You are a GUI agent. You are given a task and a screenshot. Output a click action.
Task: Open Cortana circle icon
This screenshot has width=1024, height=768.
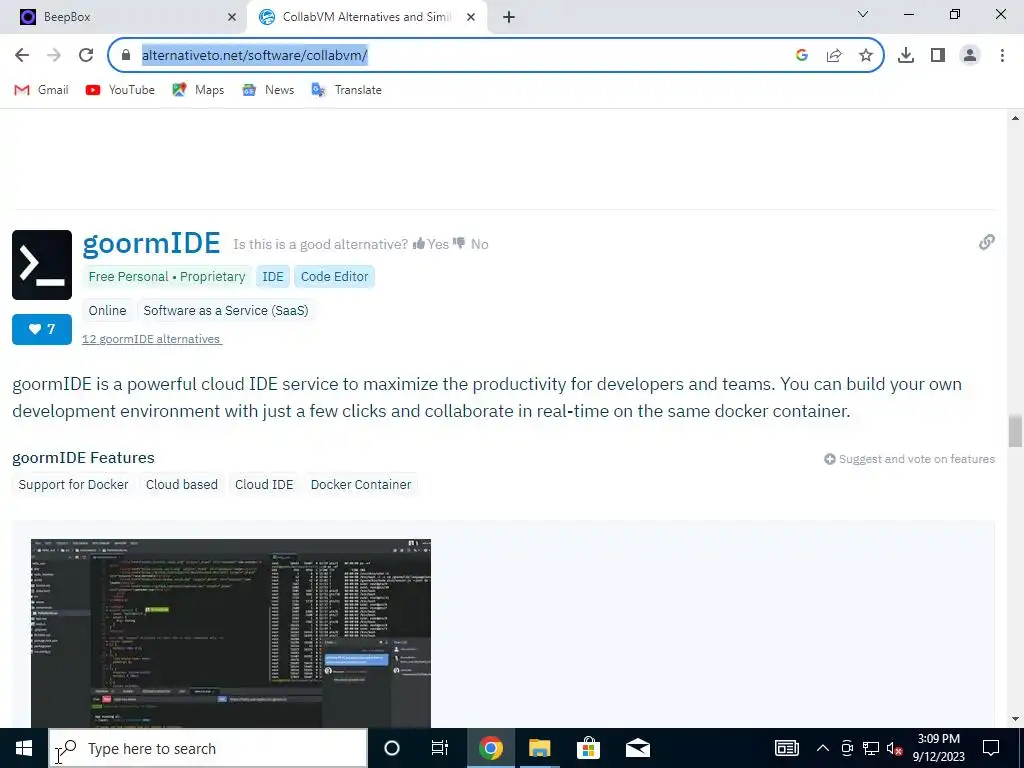pos(392,748)
